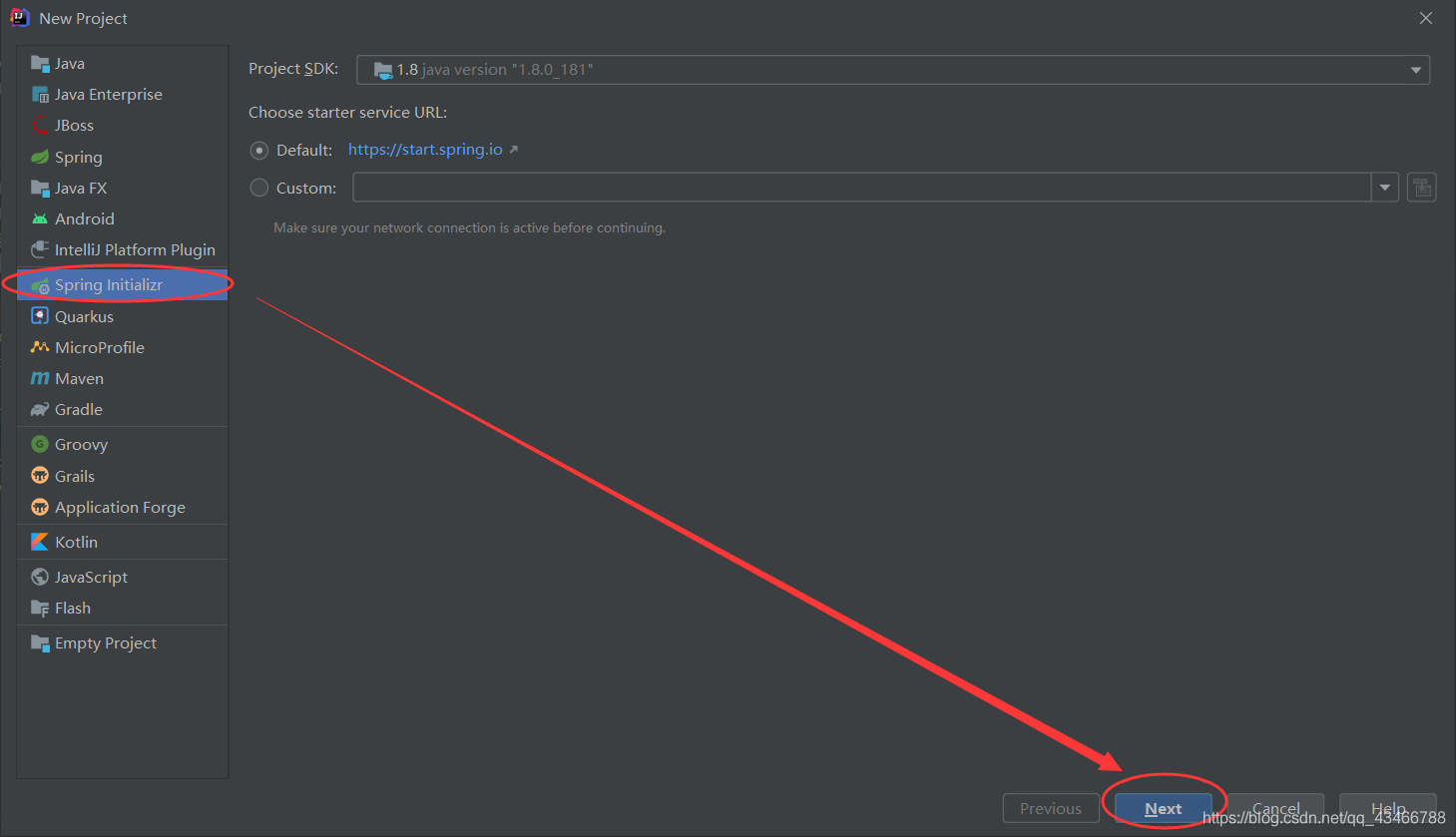The height and width of the screenshot is (837, 1456).
Task: Select the Default service URL radio button
Action: click(x=259, y=151)
